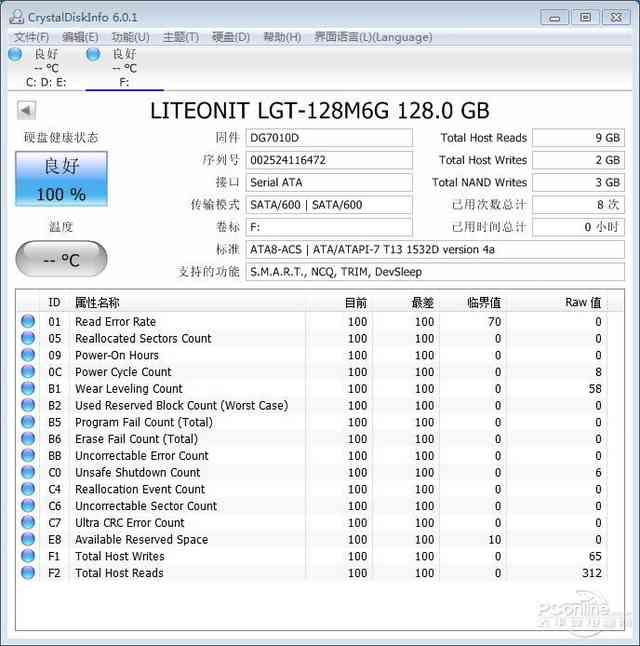Open the 文件(F) menu

point(31,37)
